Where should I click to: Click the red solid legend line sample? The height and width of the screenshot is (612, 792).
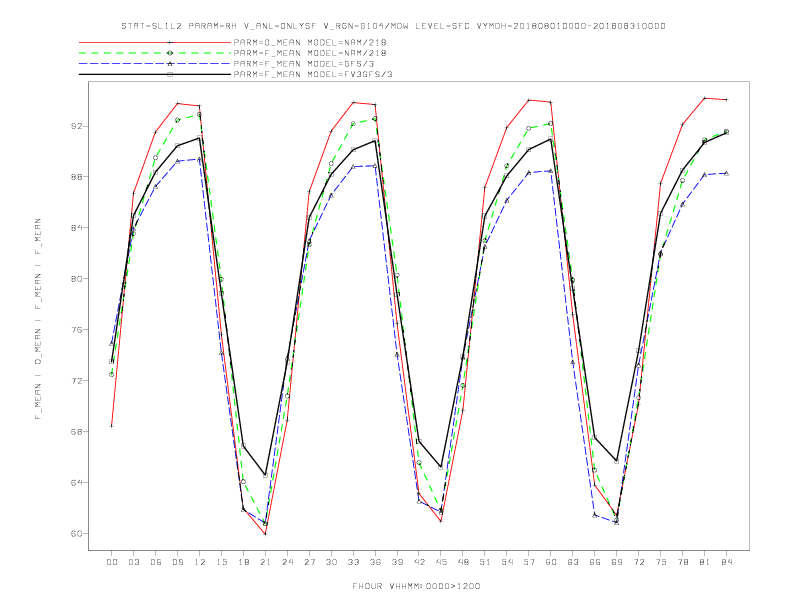tap(155, 42)
